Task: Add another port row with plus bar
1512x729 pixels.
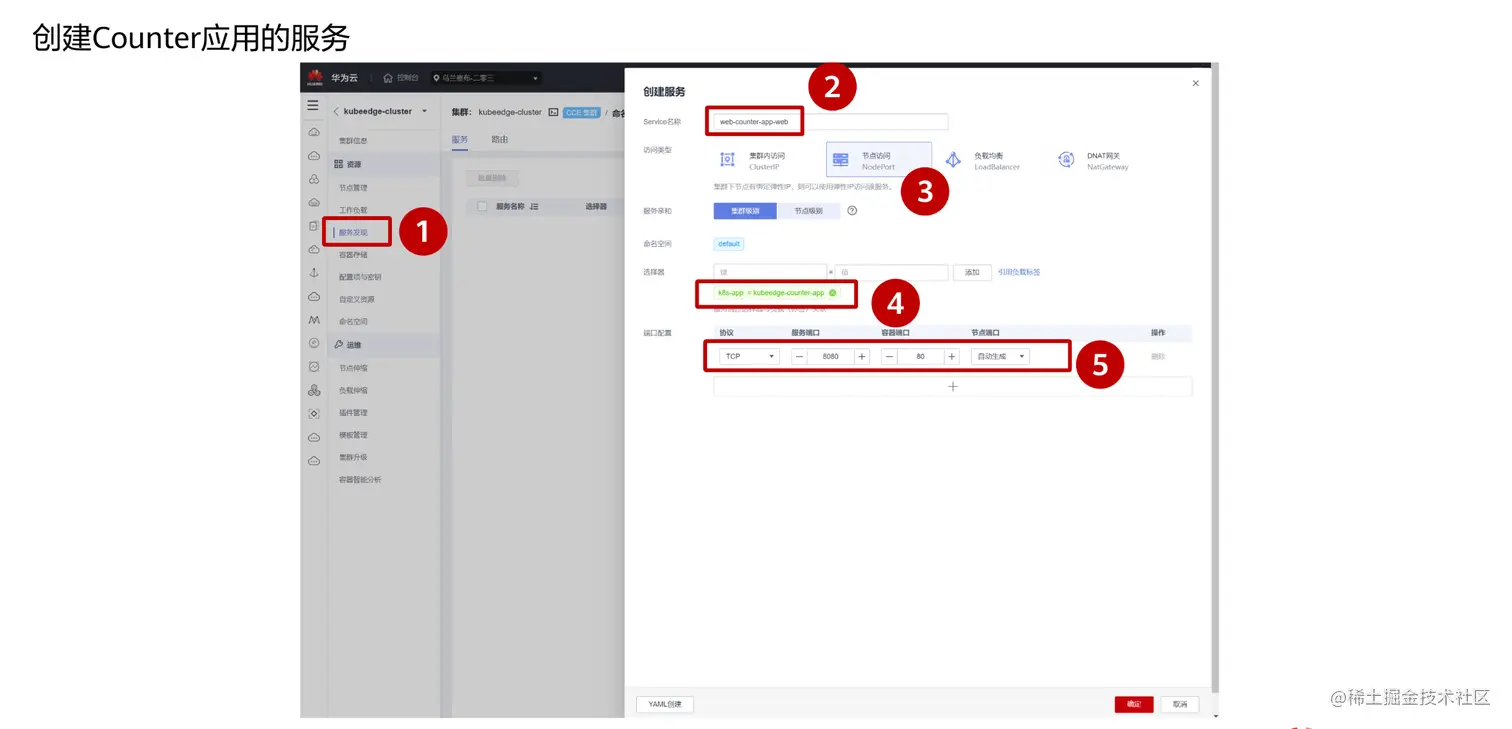Action: (952, 386)
